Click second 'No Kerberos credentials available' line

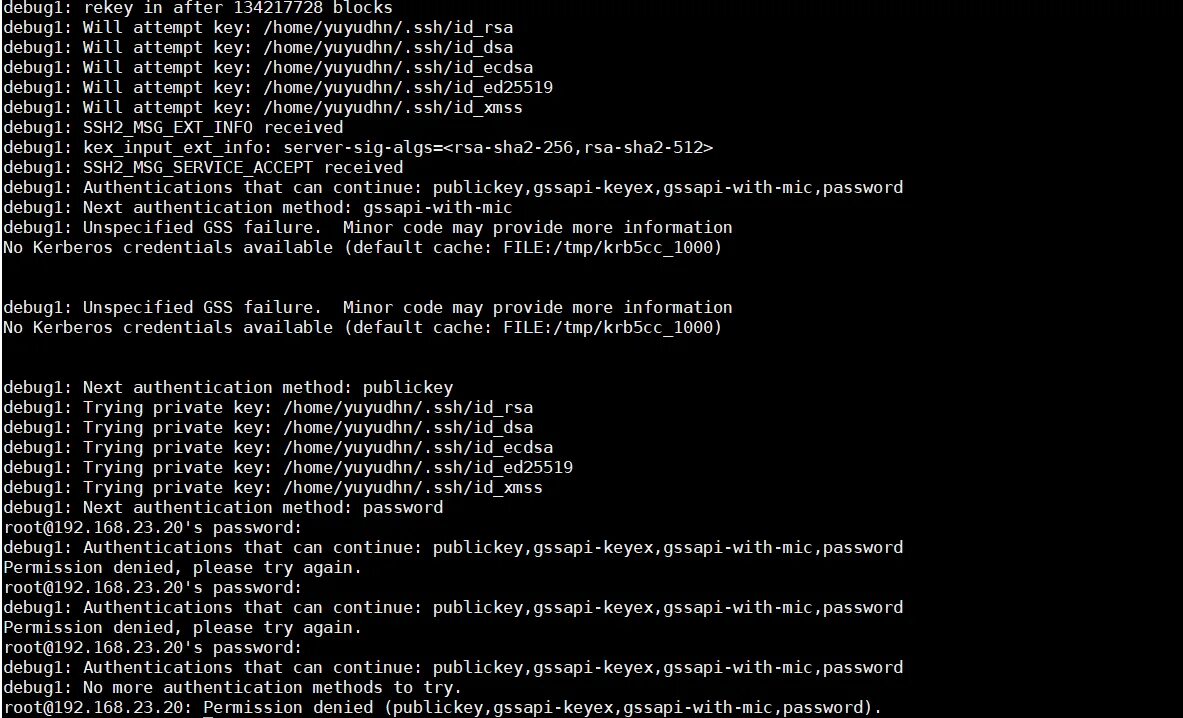coord(362,327)
